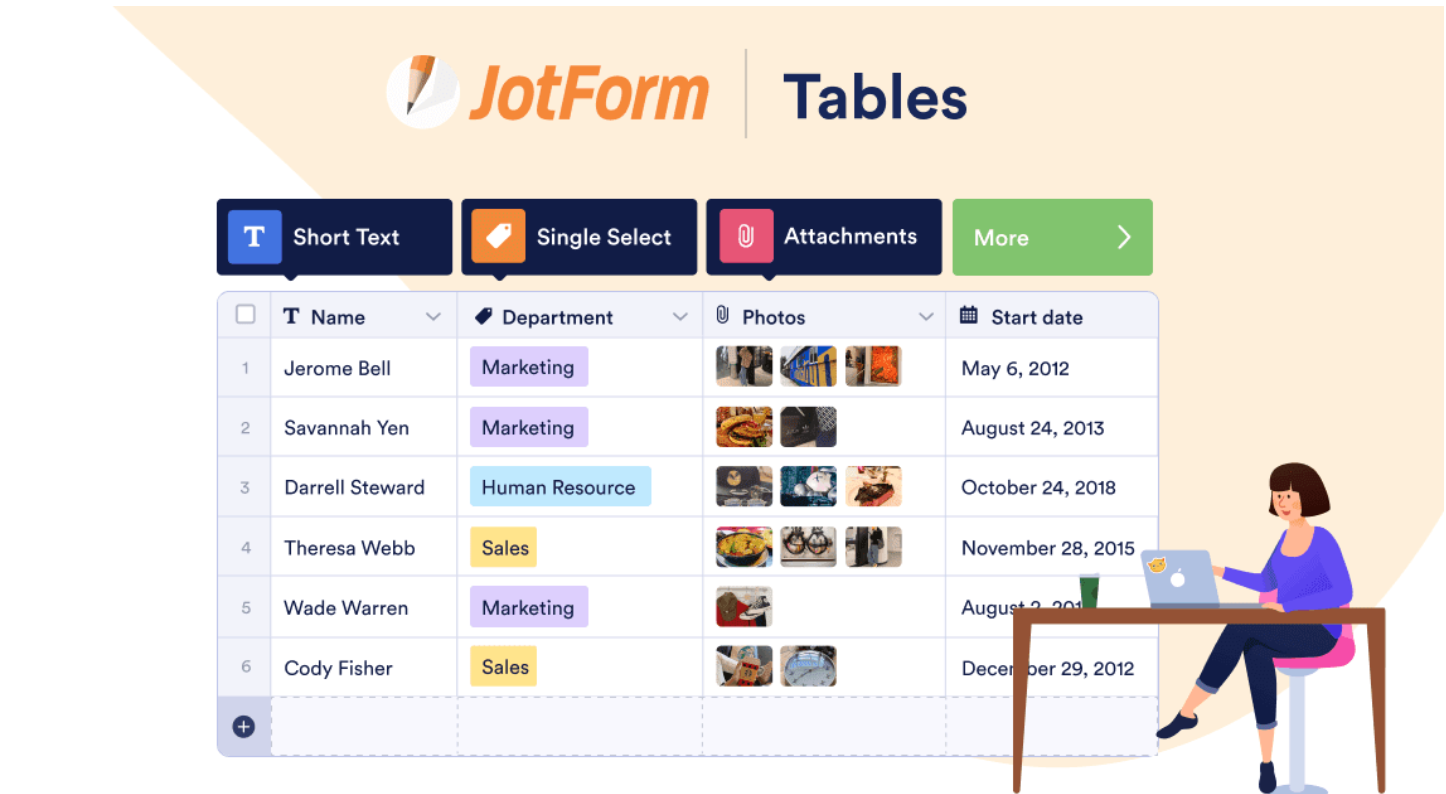Click the Jerome Bell name cell

tap(338, 368)
